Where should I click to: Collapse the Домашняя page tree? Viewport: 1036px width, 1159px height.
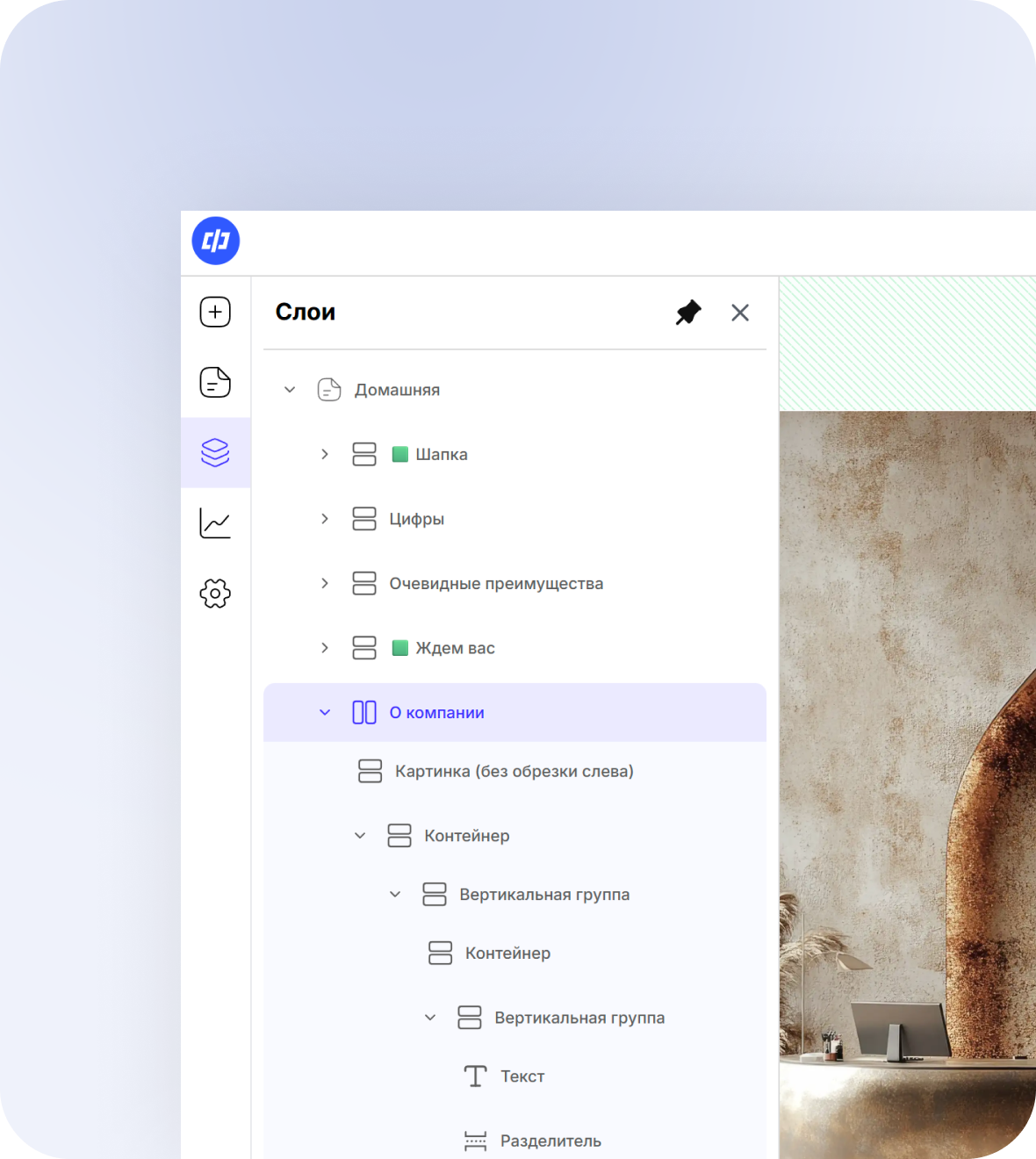pos(290,389)
